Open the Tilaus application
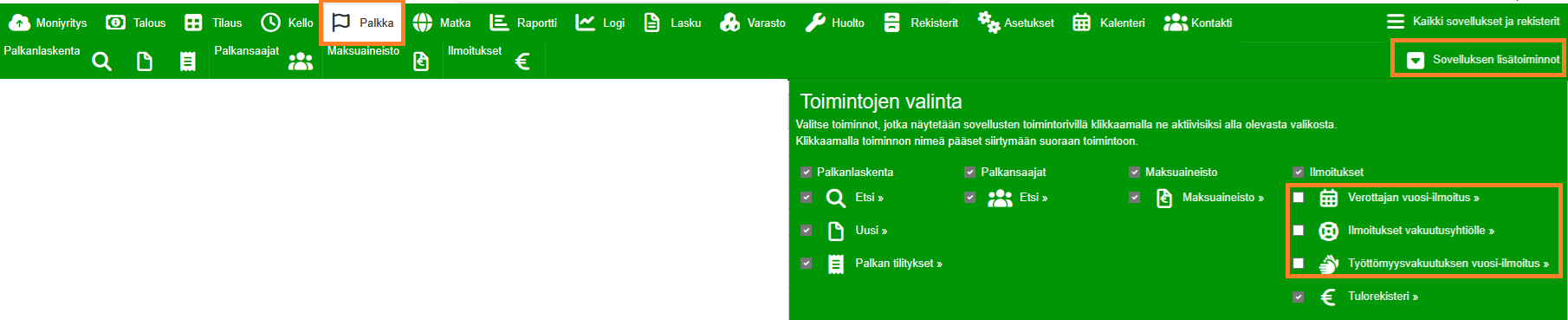 coord(213,23)
